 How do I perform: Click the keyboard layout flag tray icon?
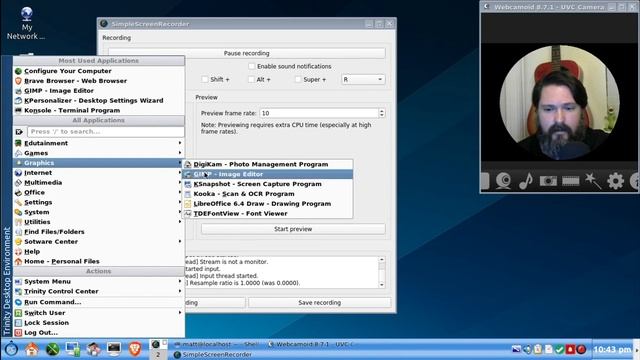516,349
